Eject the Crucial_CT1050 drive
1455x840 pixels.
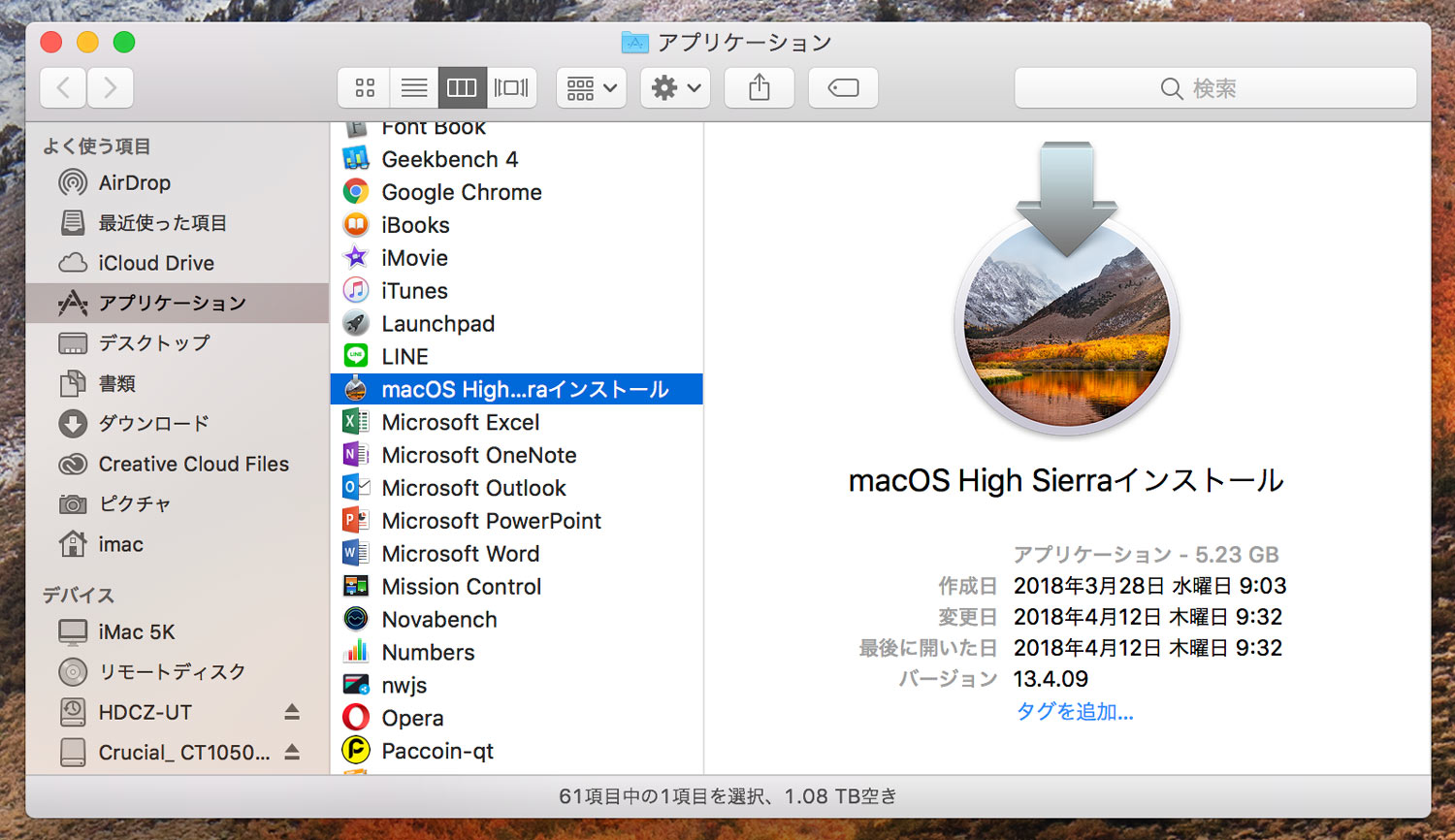point(292,752)
